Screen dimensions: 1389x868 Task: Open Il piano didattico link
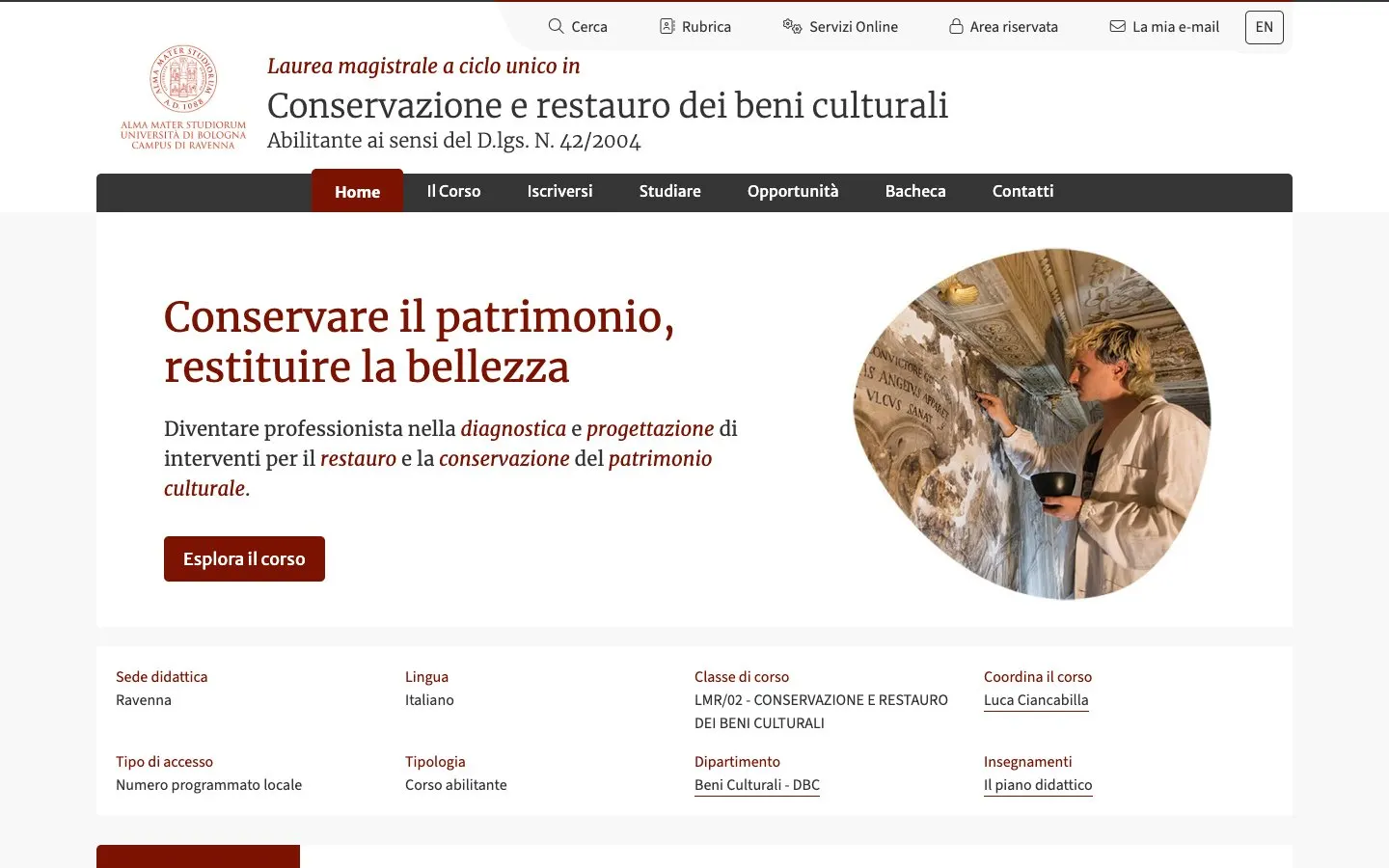point(1038,785)
